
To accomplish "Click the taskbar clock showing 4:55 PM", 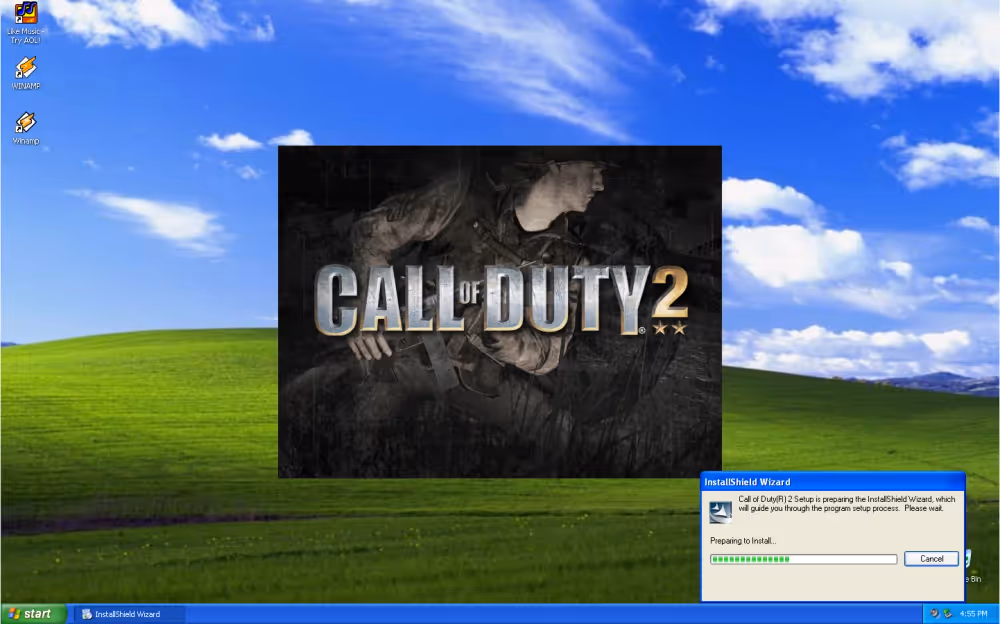I will tap(973, 613).
